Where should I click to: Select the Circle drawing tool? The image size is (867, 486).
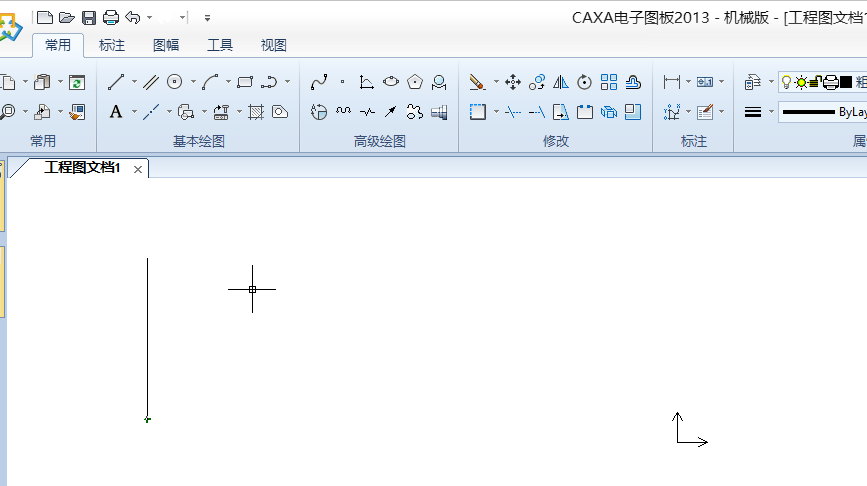pos(175,82)
